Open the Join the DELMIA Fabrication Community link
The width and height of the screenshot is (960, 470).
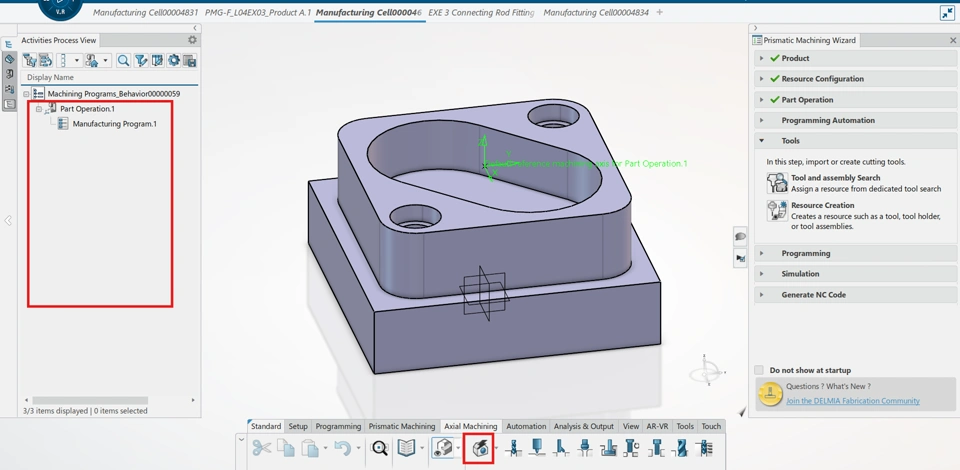[x=853, y=401]
